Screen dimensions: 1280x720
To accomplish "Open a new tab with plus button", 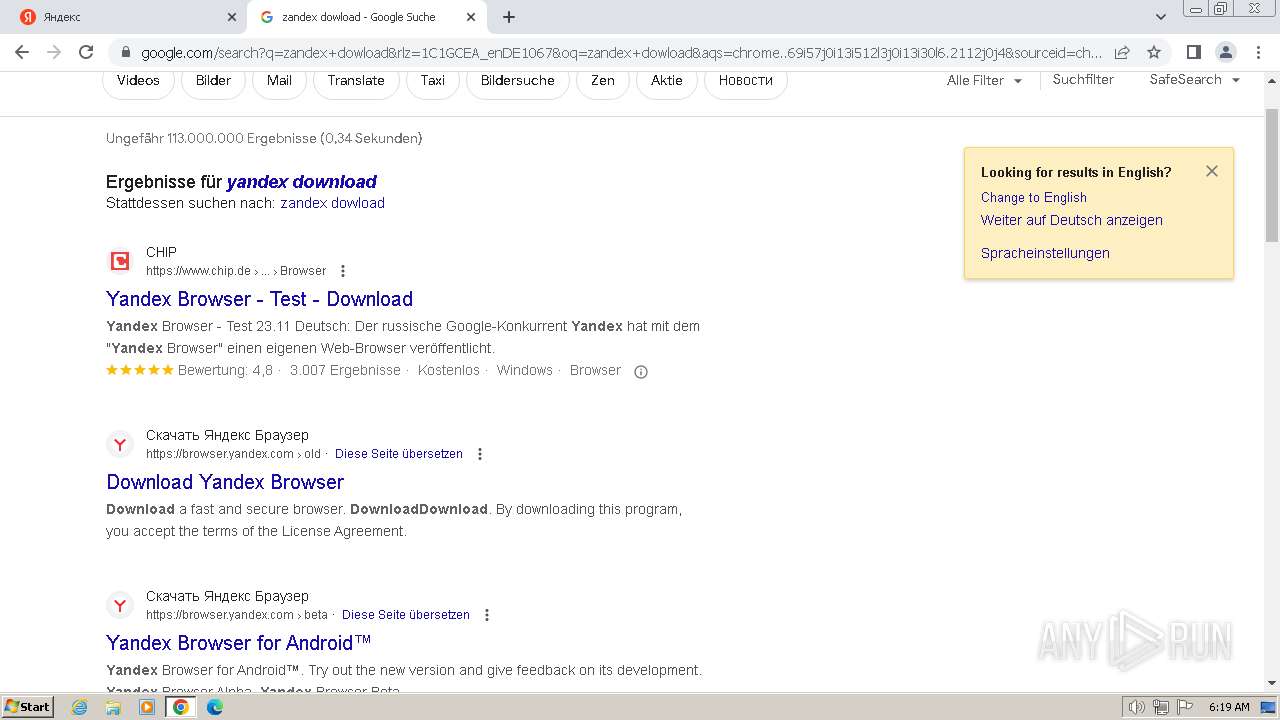I will tap(509, 17).
